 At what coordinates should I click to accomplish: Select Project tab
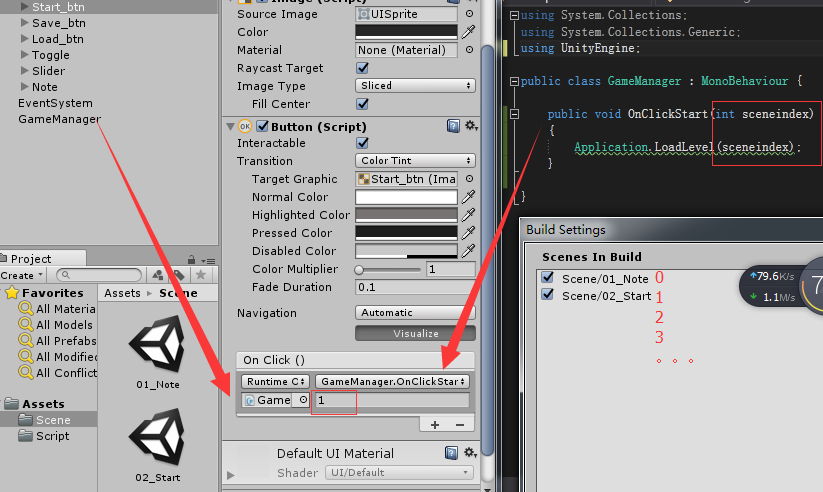43,258
